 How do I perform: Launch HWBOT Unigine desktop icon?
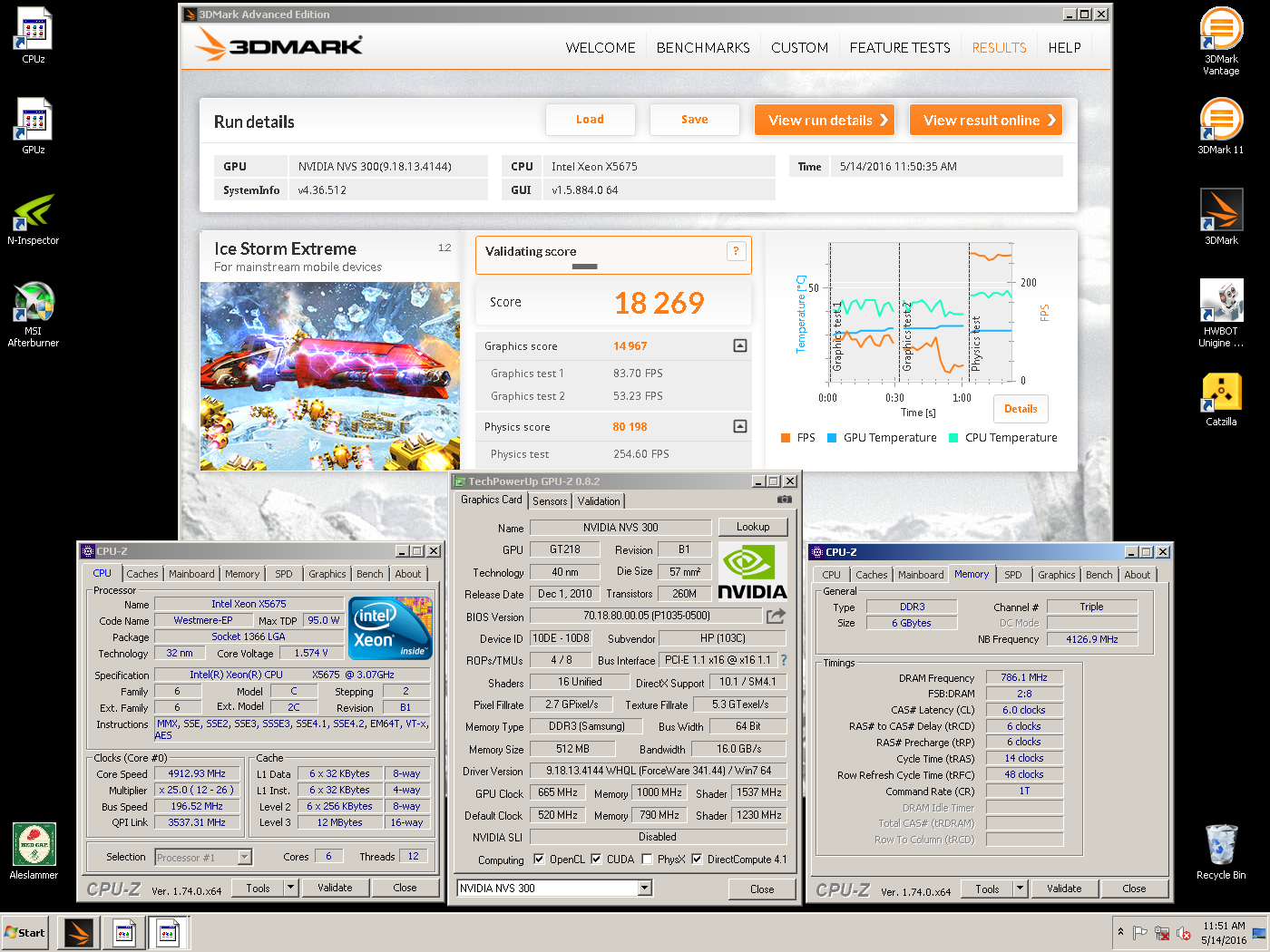coord(1221,313)
